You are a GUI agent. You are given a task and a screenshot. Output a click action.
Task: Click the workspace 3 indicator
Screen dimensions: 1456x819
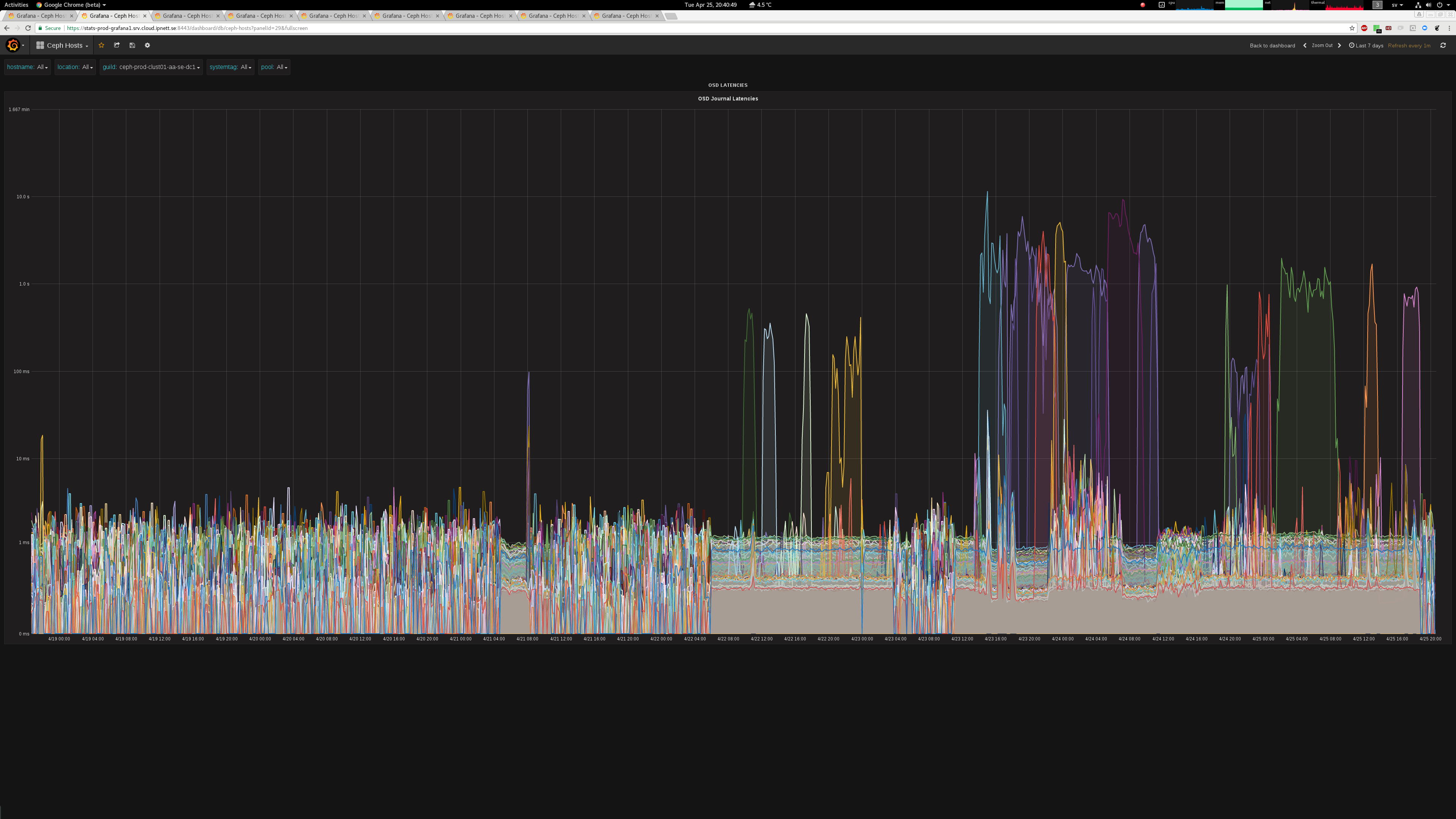click(x=1378, y=5)
